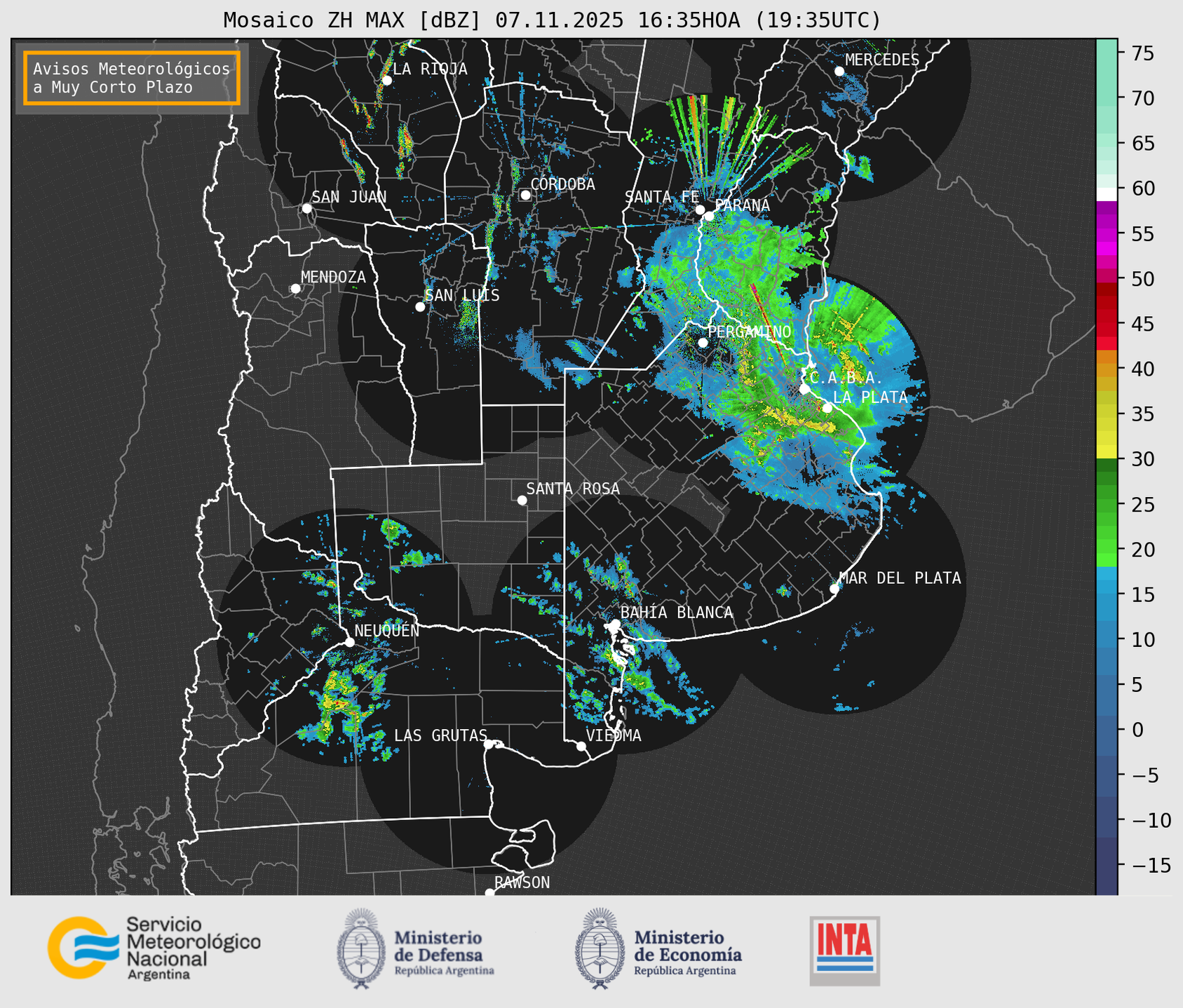Select the SAN JUAN city dot
The image size is (1183, 1008).
pyautogui.click(x=306, y=208)
